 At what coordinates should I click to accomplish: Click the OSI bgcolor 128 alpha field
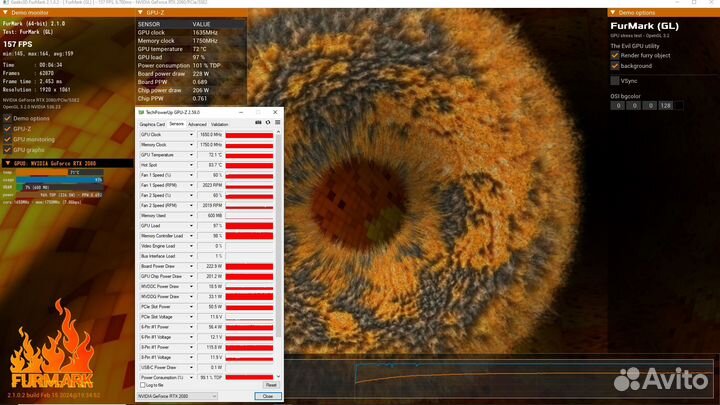[665, 106]
